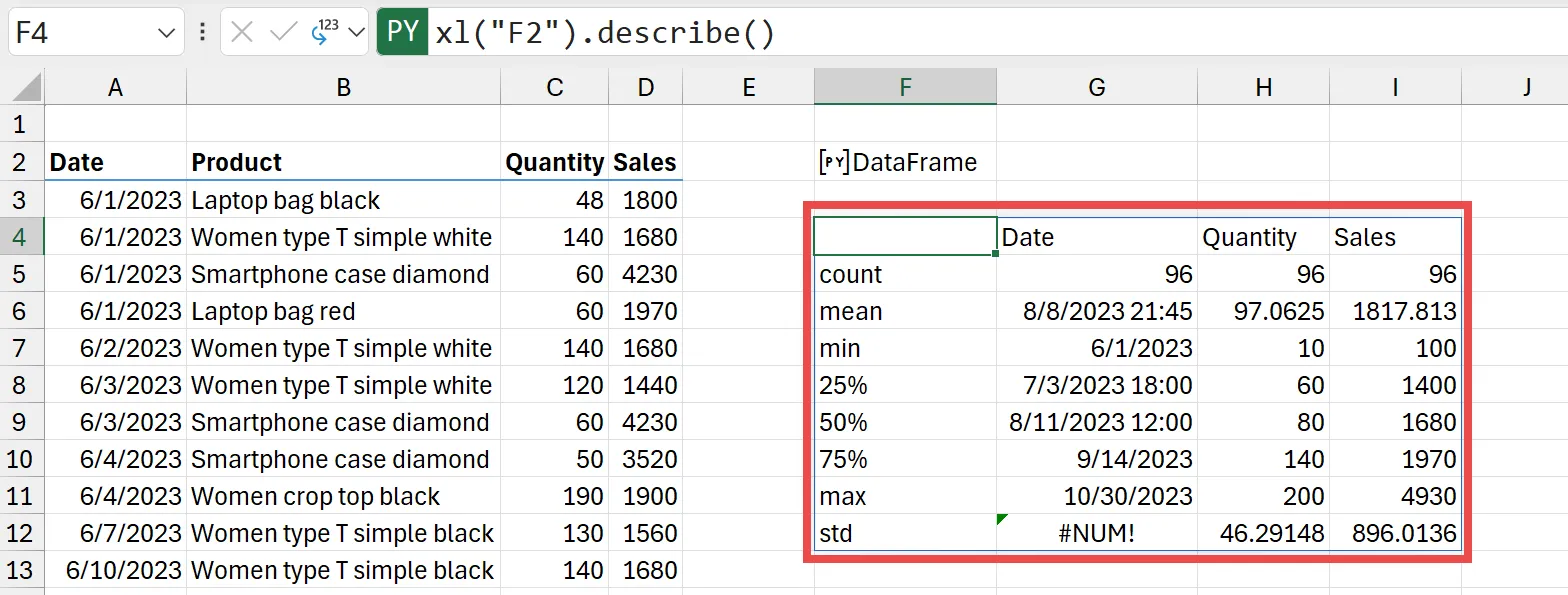The image size is (1568, 595).
Task: Click the std Quantity value 46.29148
Action: coord(1263,533)
